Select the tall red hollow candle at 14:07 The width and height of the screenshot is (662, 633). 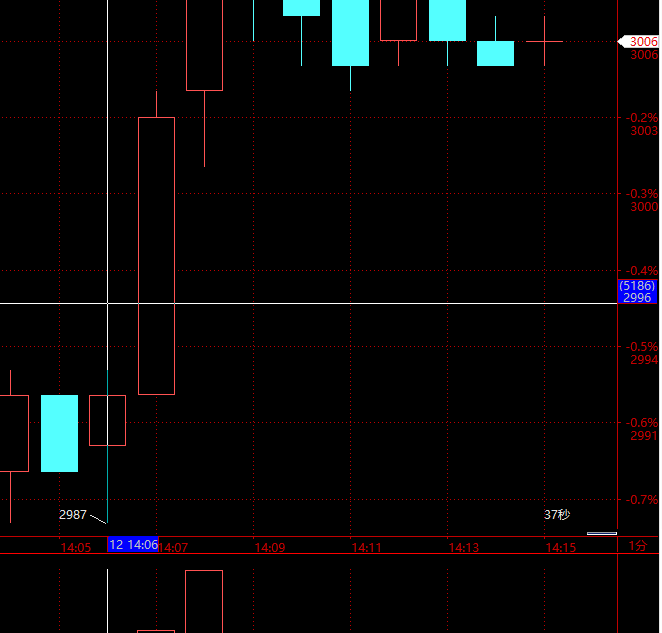click(x=156, y=256)
